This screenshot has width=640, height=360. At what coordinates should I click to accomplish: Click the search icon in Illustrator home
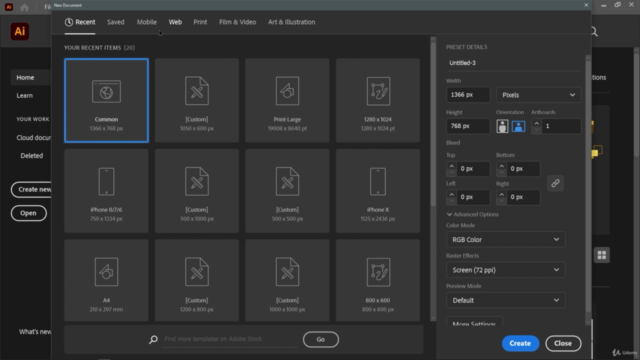click(594, 31)
